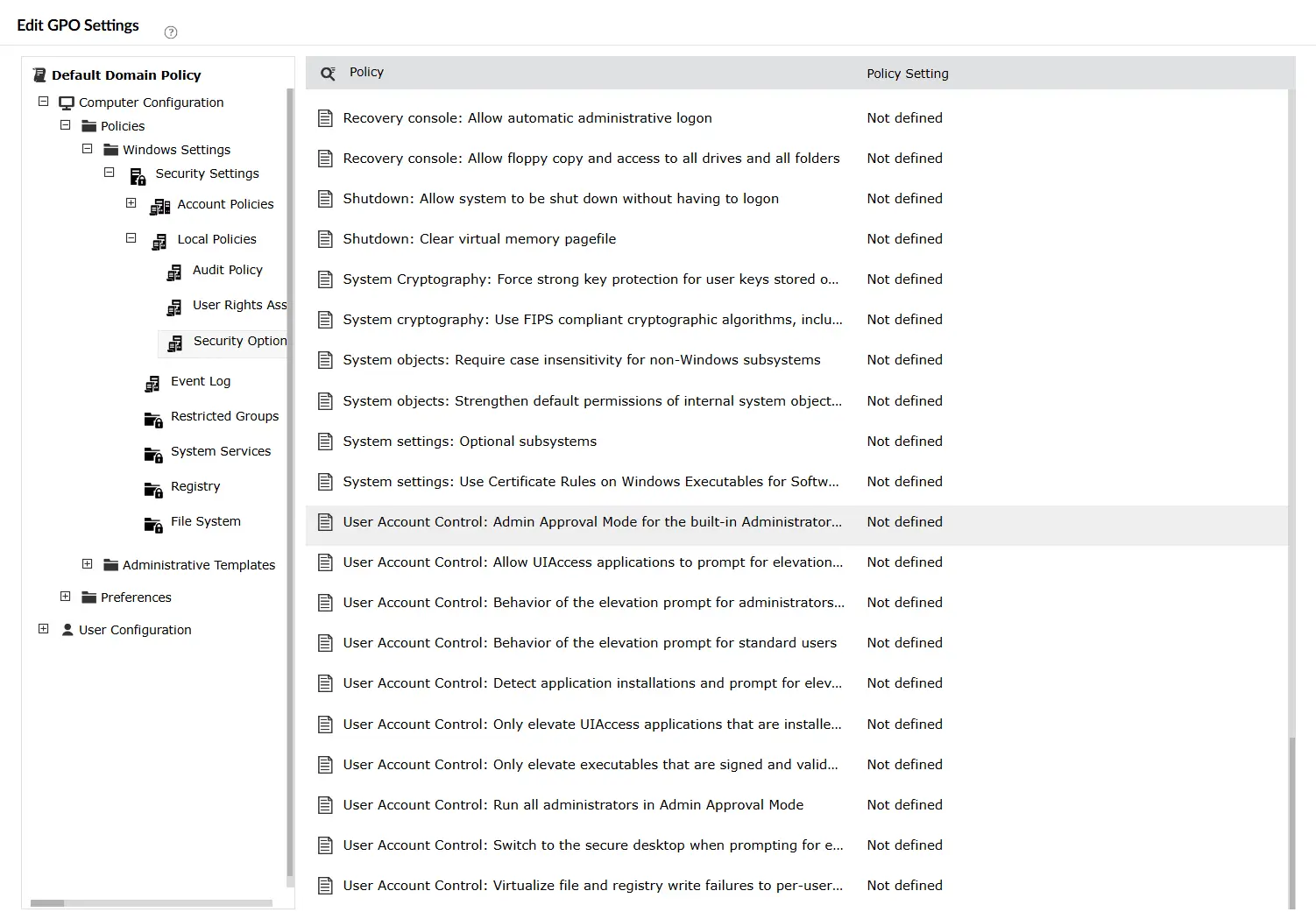
Task: Click document icon for Shutdown: Clear virtual memory pagefile
Action: pos(325,239)
